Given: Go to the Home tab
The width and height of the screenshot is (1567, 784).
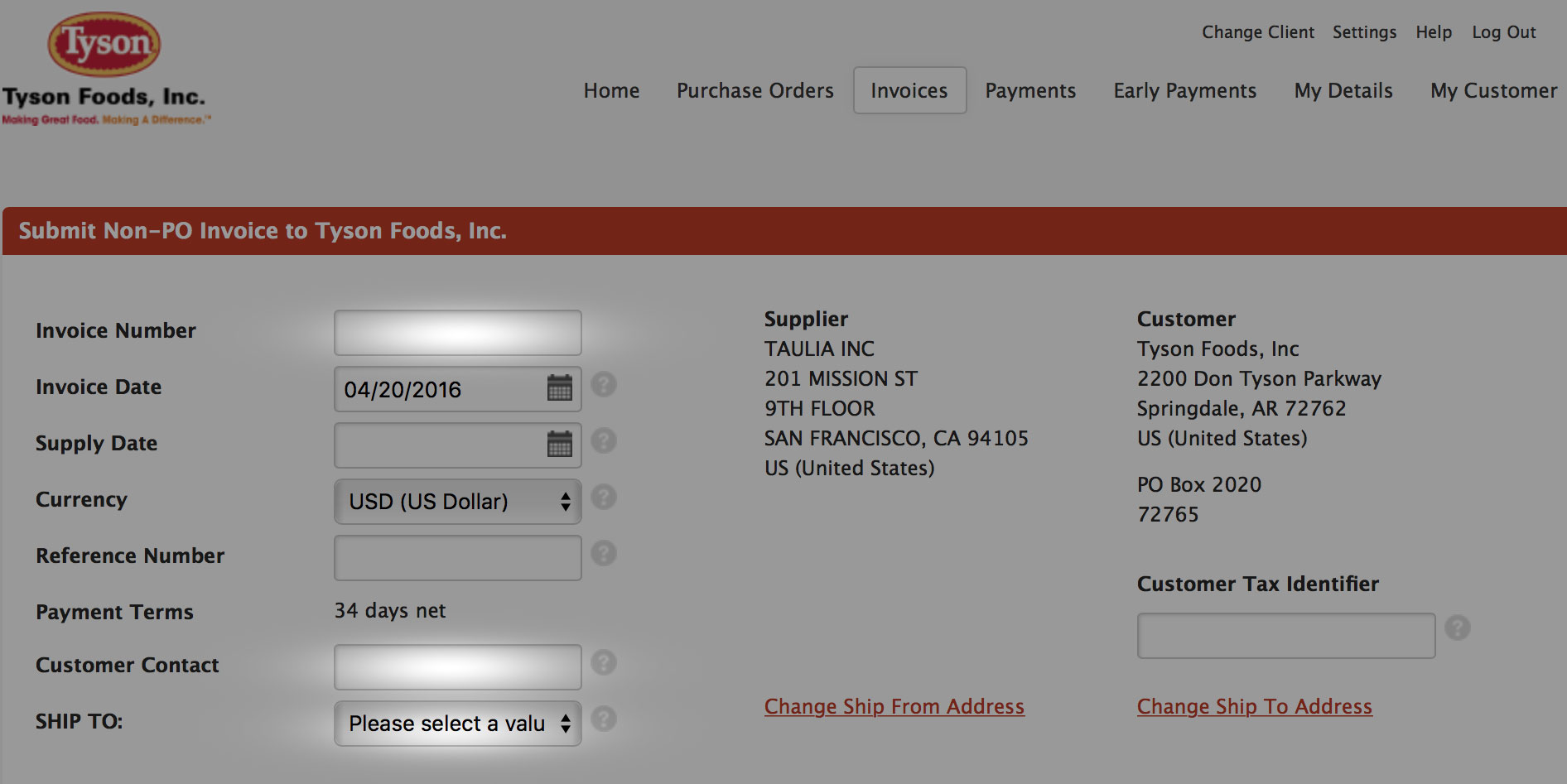Looking at the screenshot, I should (x=611, y=90).
